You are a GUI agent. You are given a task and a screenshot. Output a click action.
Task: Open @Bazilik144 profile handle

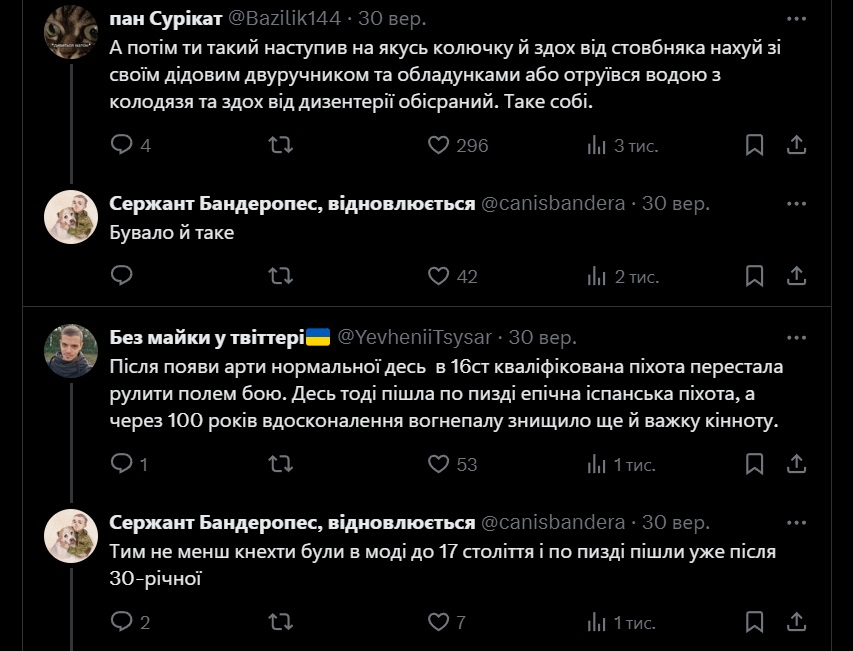[284, 19]
